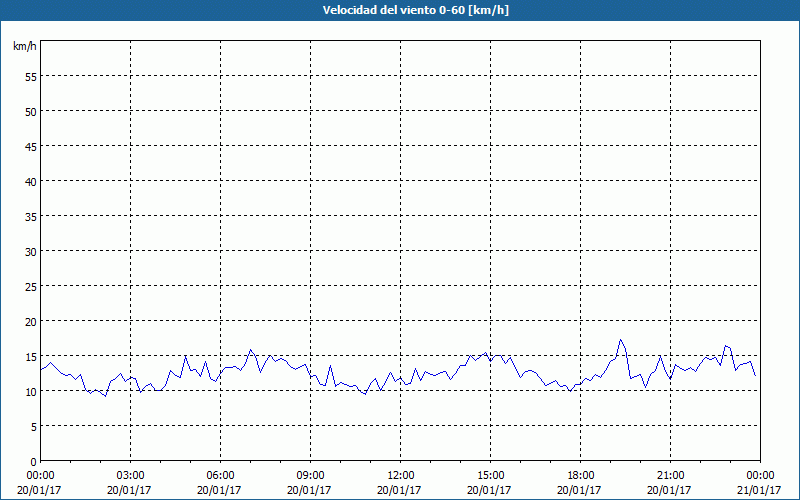Screen dimensions: 800x500
Task: Click the 03:00 time label
Action: (x=131, y=476)
